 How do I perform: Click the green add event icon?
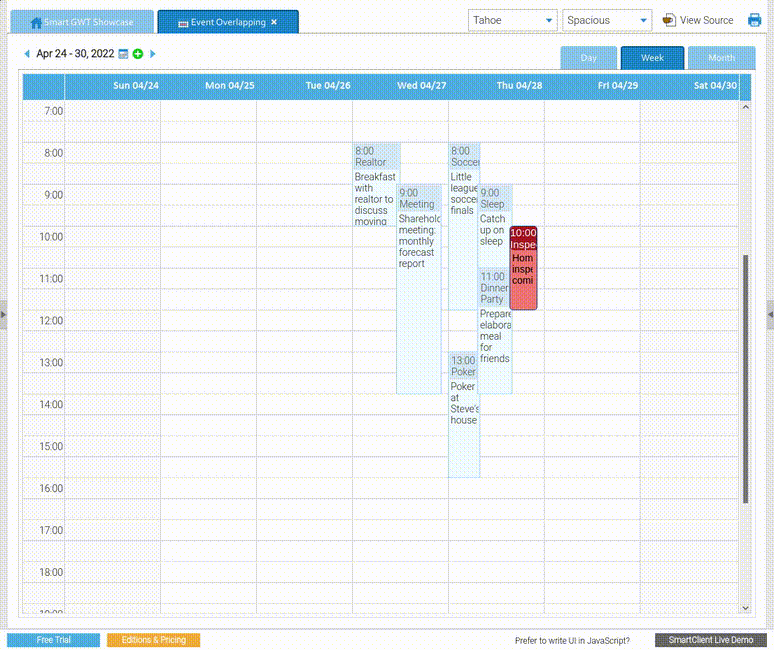138,54
